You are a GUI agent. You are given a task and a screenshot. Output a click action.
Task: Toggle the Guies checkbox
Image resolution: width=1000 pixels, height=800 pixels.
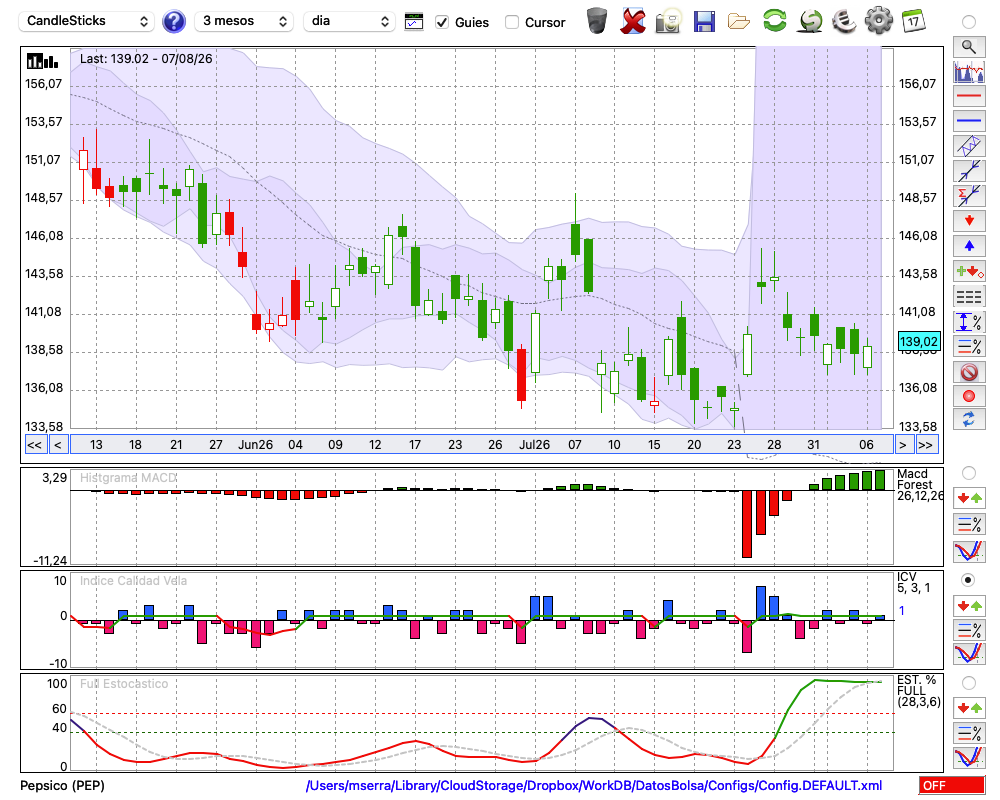[x=442, y=22]
